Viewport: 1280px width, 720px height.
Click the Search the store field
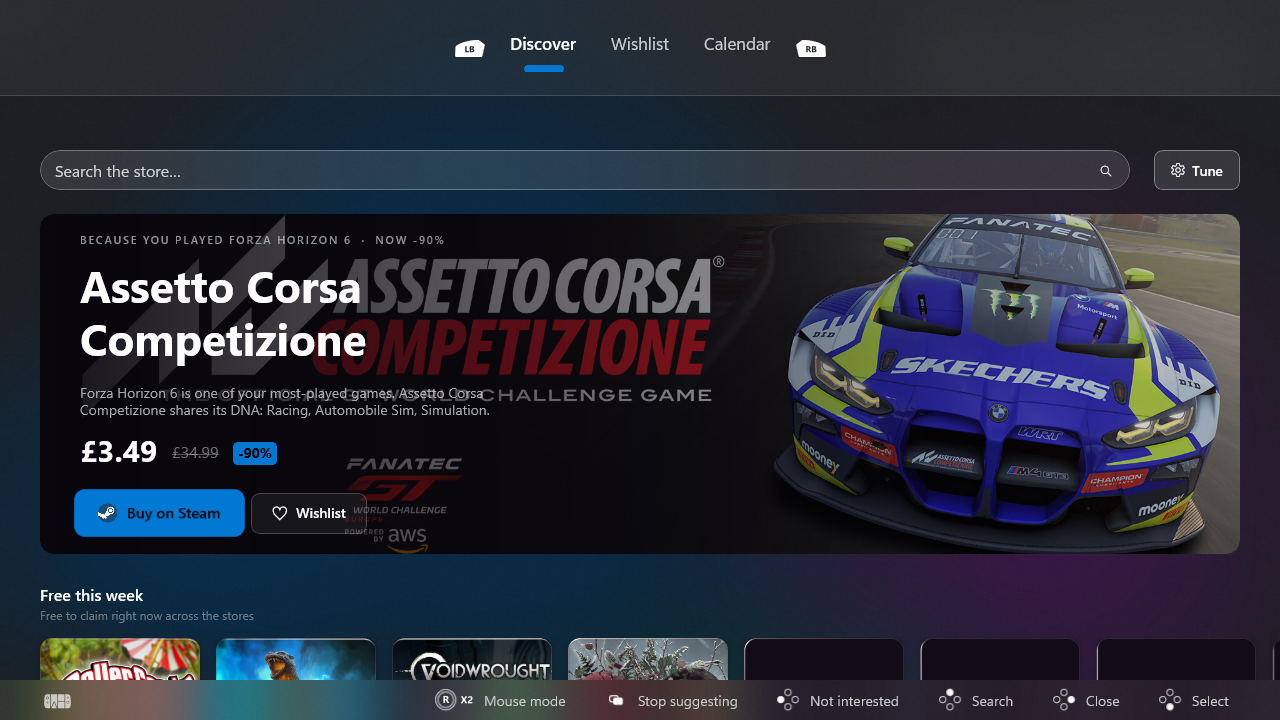click(x=585, y=170)
